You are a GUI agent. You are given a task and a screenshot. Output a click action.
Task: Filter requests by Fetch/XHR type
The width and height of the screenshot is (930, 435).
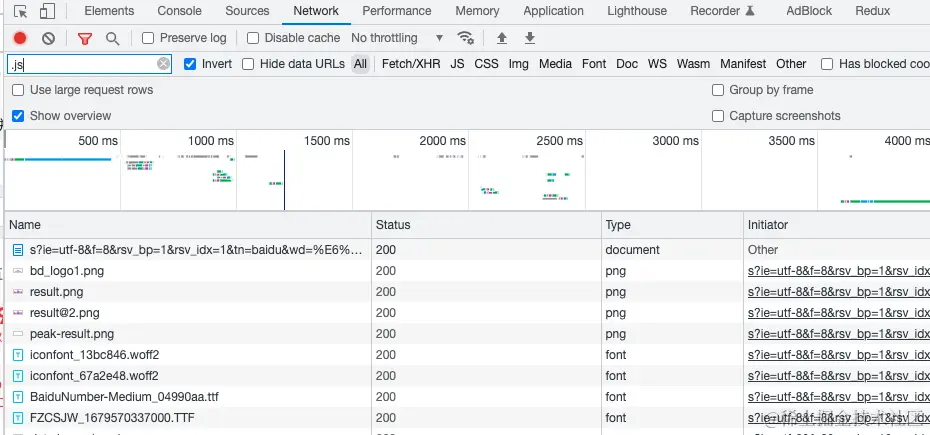(x=410, y=64)
